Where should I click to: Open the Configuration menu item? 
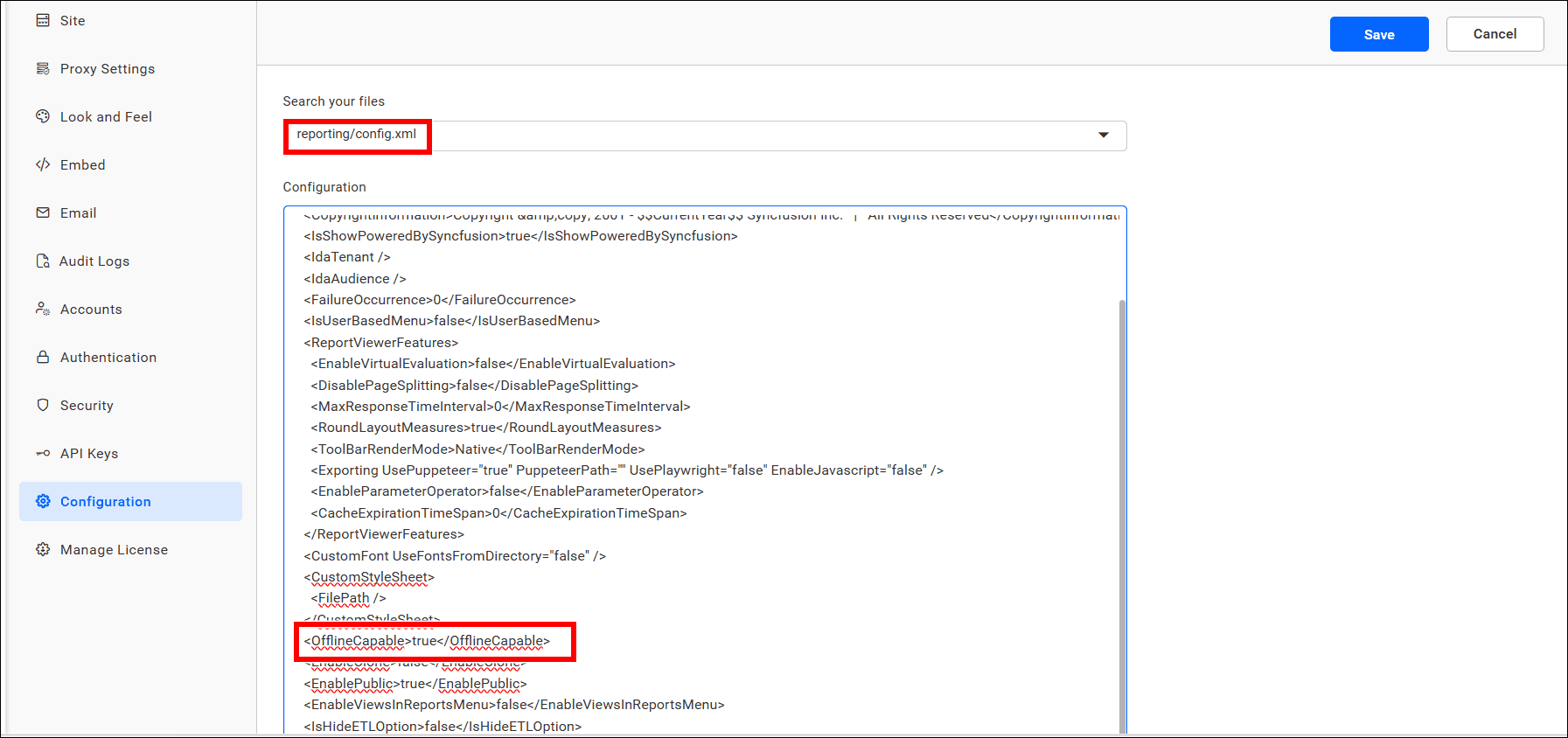(105, 502)
